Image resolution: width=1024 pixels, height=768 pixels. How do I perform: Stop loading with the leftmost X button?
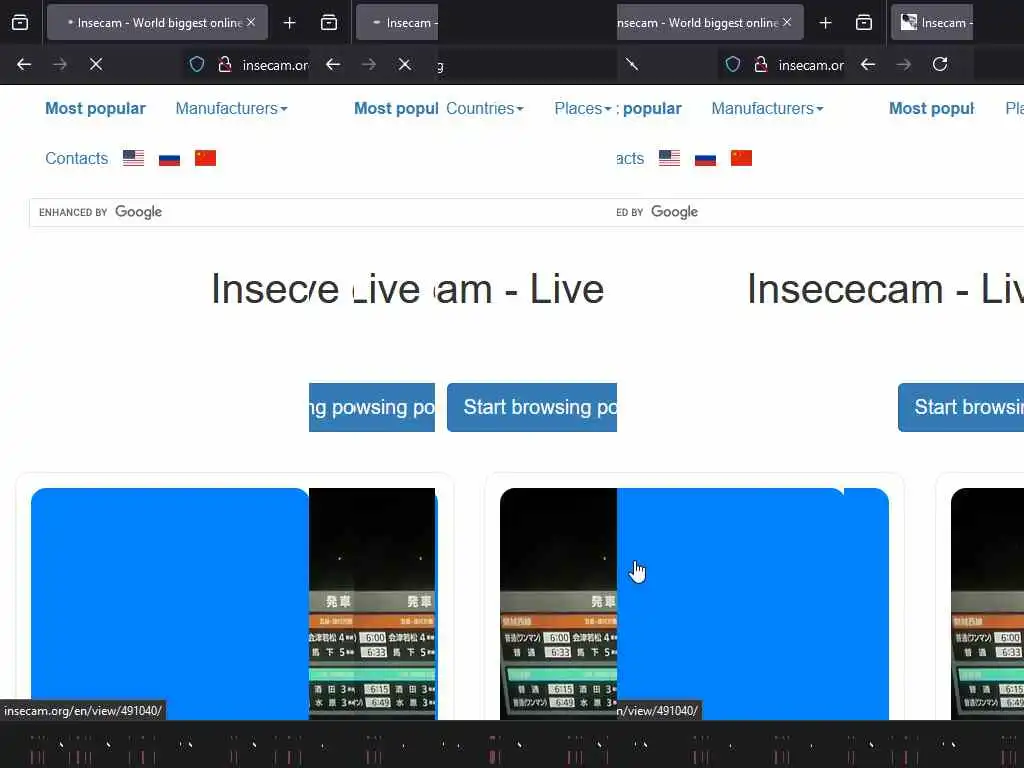[x=96, y=64]
